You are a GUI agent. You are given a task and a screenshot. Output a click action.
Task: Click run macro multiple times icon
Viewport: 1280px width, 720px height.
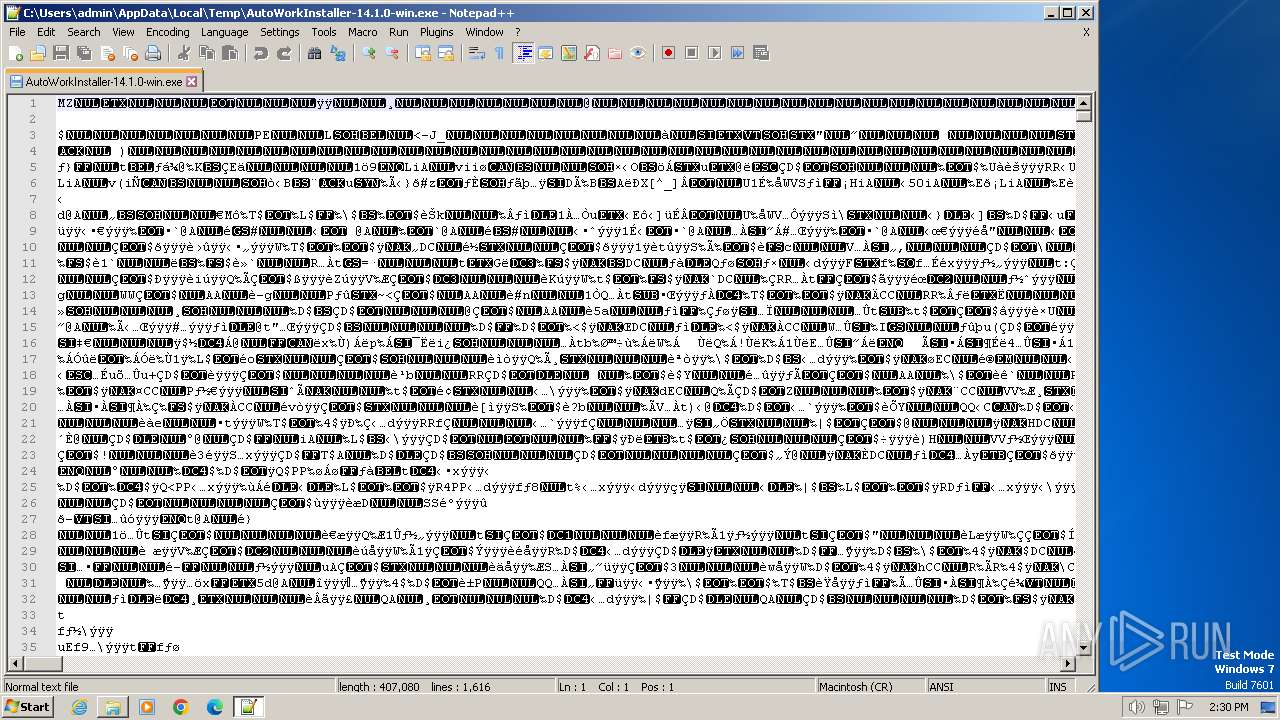click(x=737, y=53)
